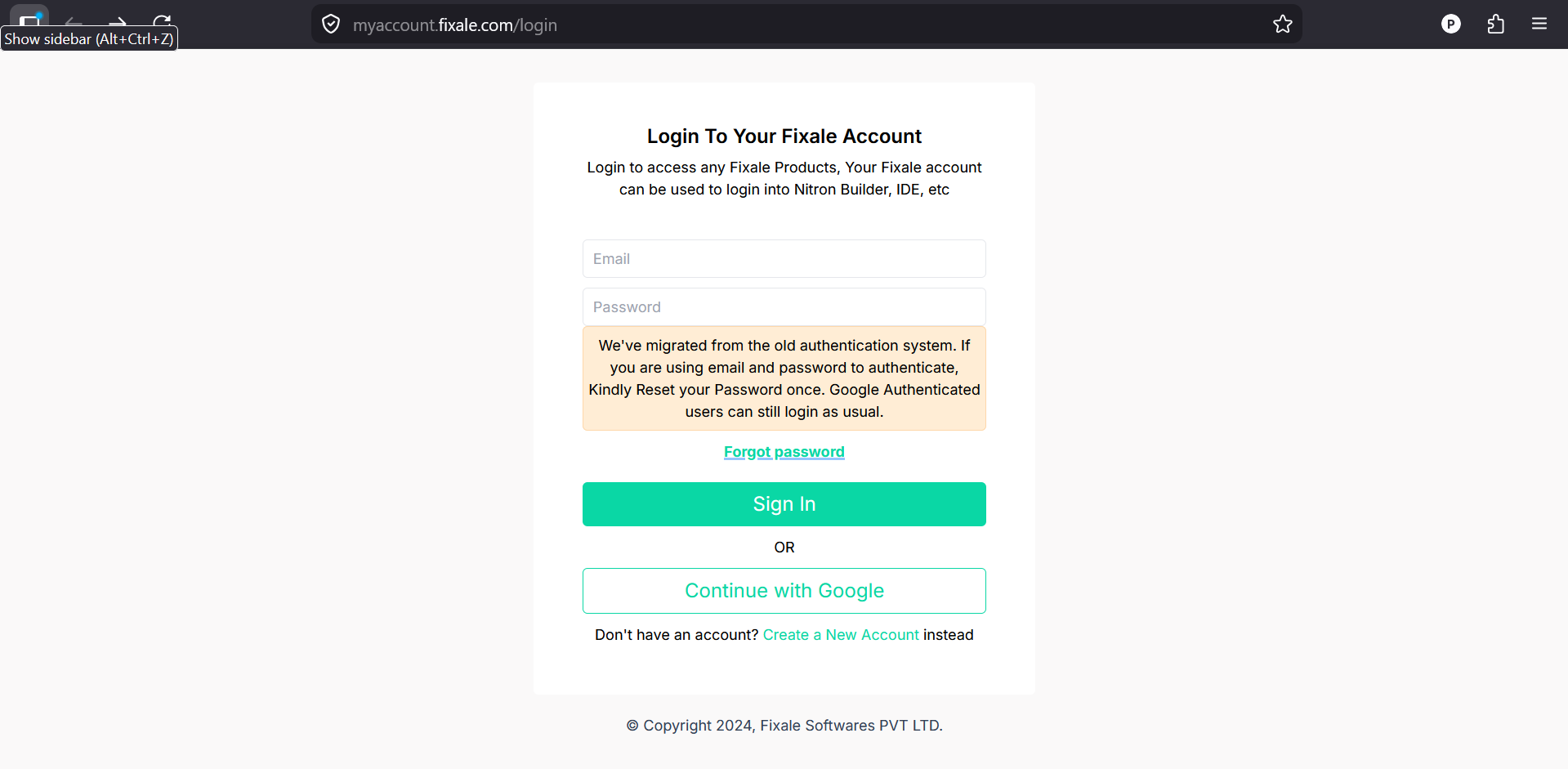Click the "Login To Your Fixale Account" heading
The height and width of the screenshot is (769, 1568).
click(784, 136)
